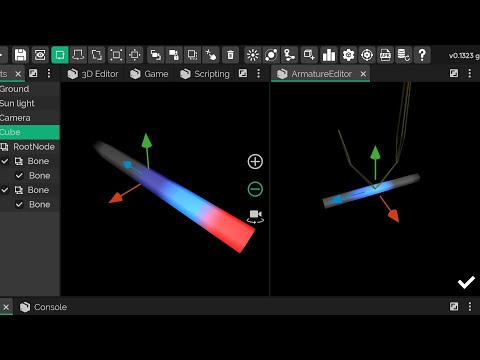Click the sparkle cursor select icon
480x360 pixels.
pos(211,55)
